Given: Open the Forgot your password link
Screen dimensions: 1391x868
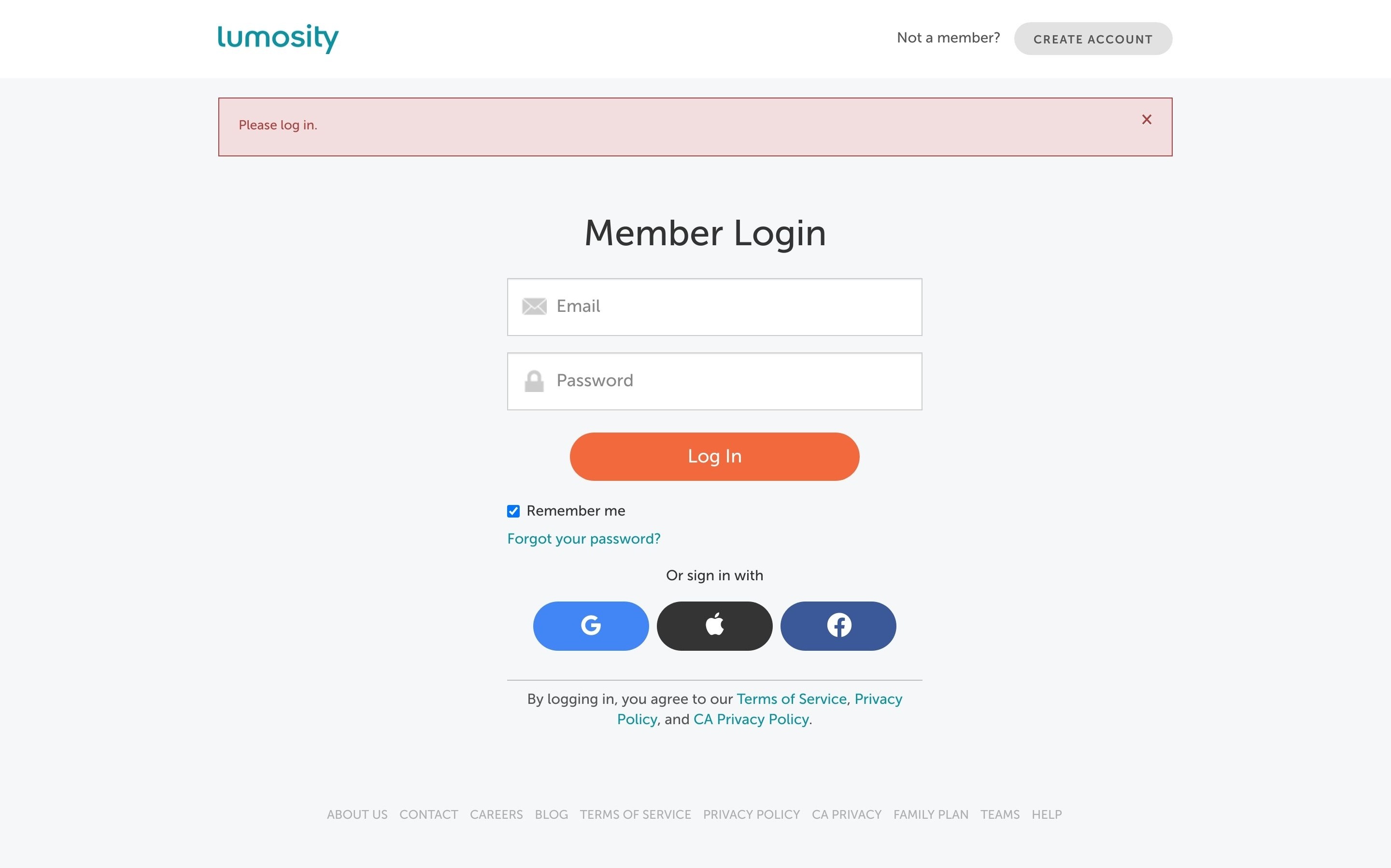Looking at the screenshot, I should (x=583, y=539).
